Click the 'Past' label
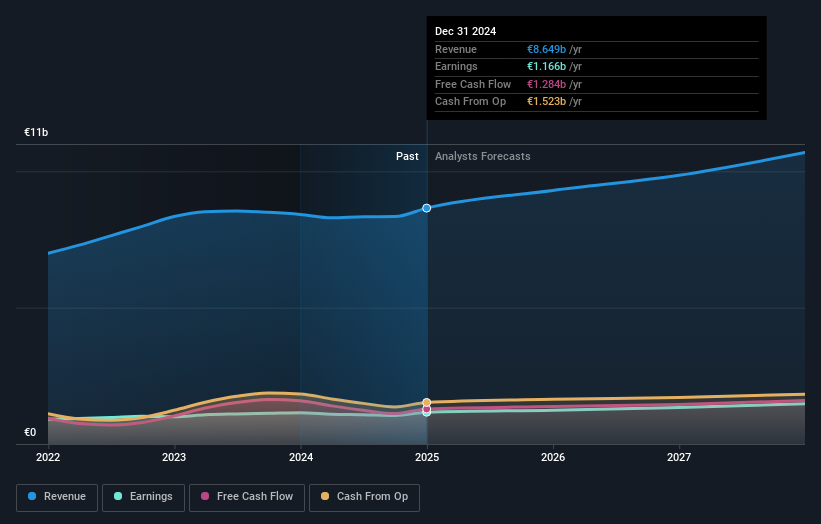The height and width of the screenshot is (524, 821). [x=407, y=157]
